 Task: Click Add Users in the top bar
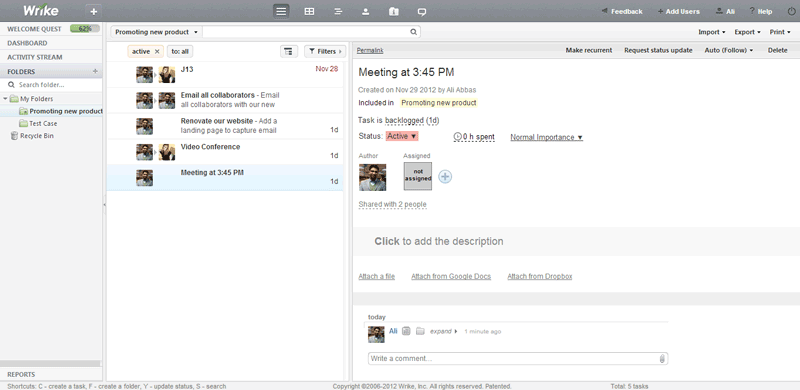pyautogui.click(x=678, y=11)
